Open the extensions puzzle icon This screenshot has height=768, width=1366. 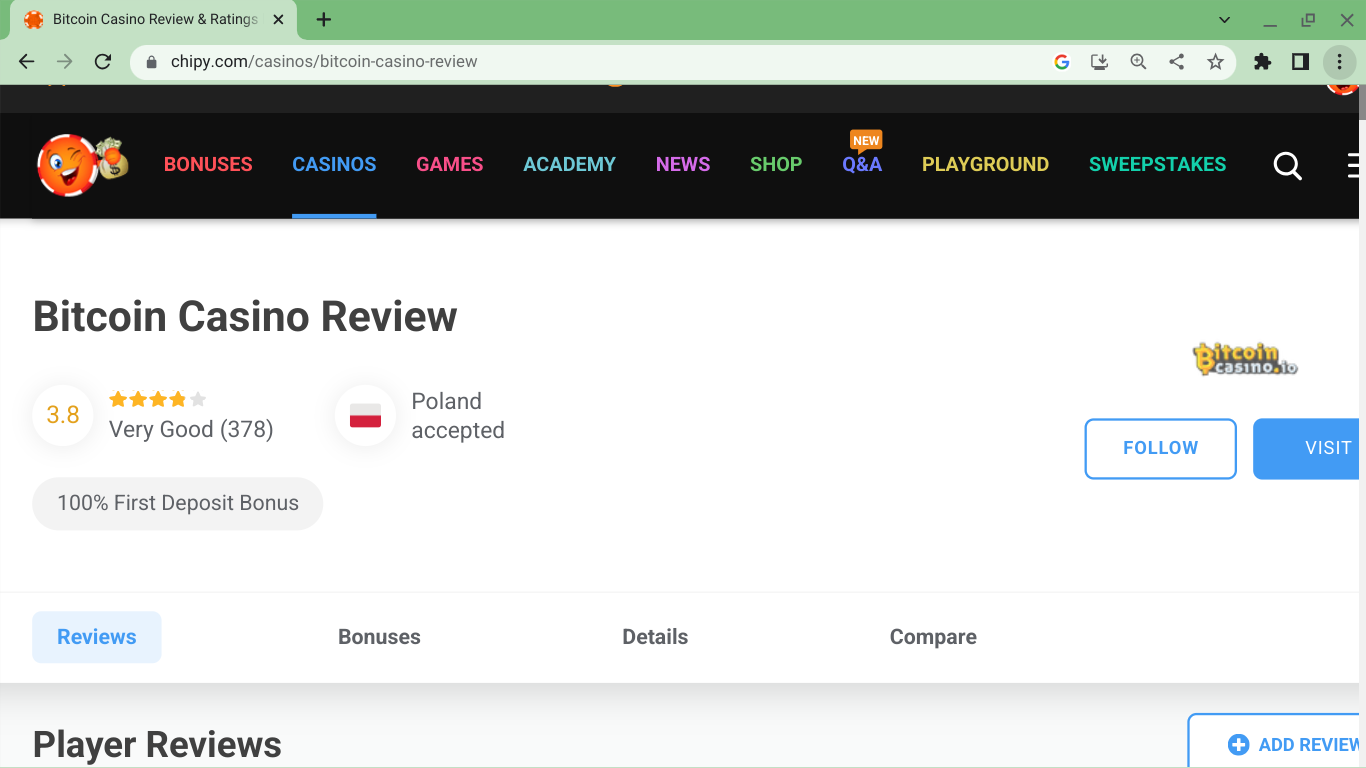(x=1262, y=62)
